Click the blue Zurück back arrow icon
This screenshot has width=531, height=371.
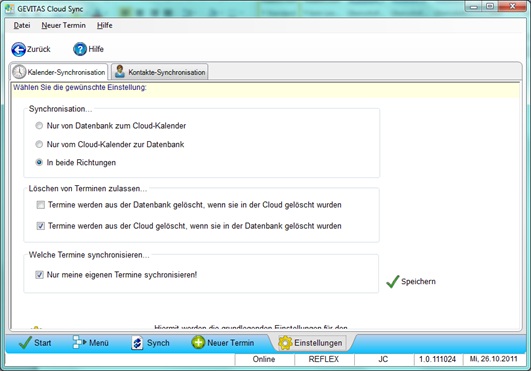[18, 49]
